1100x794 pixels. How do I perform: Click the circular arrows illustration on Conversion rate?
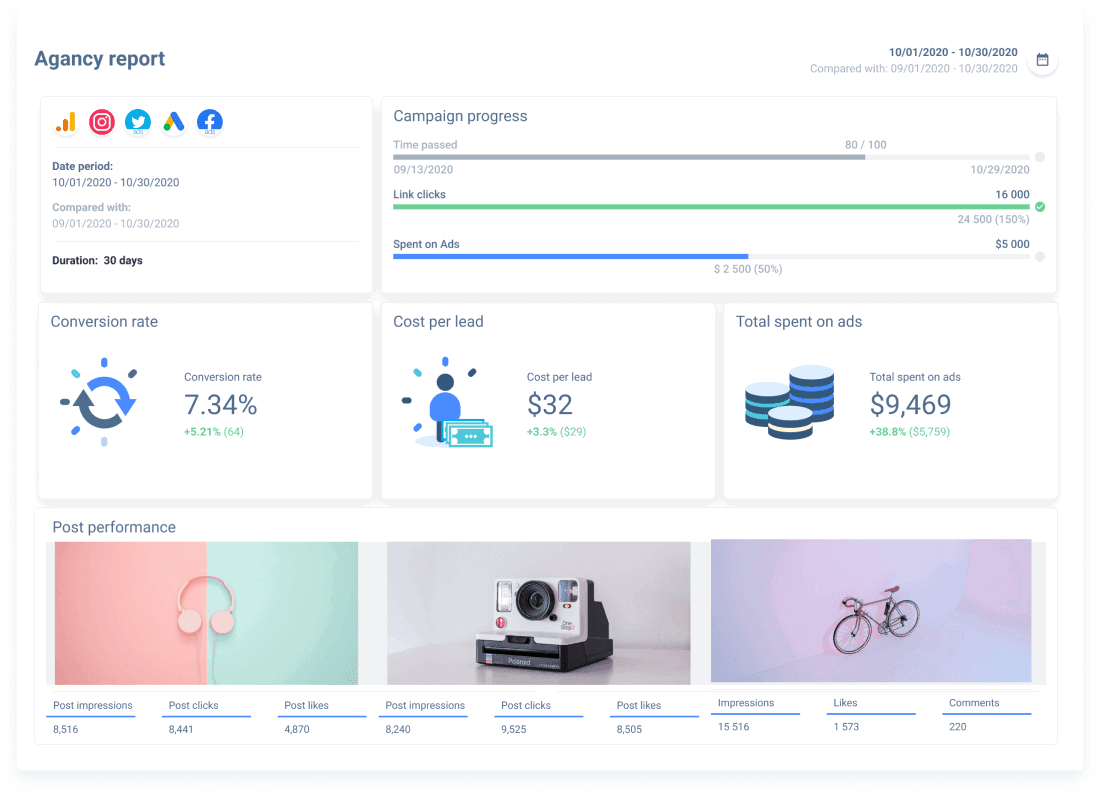pos(103,402)
